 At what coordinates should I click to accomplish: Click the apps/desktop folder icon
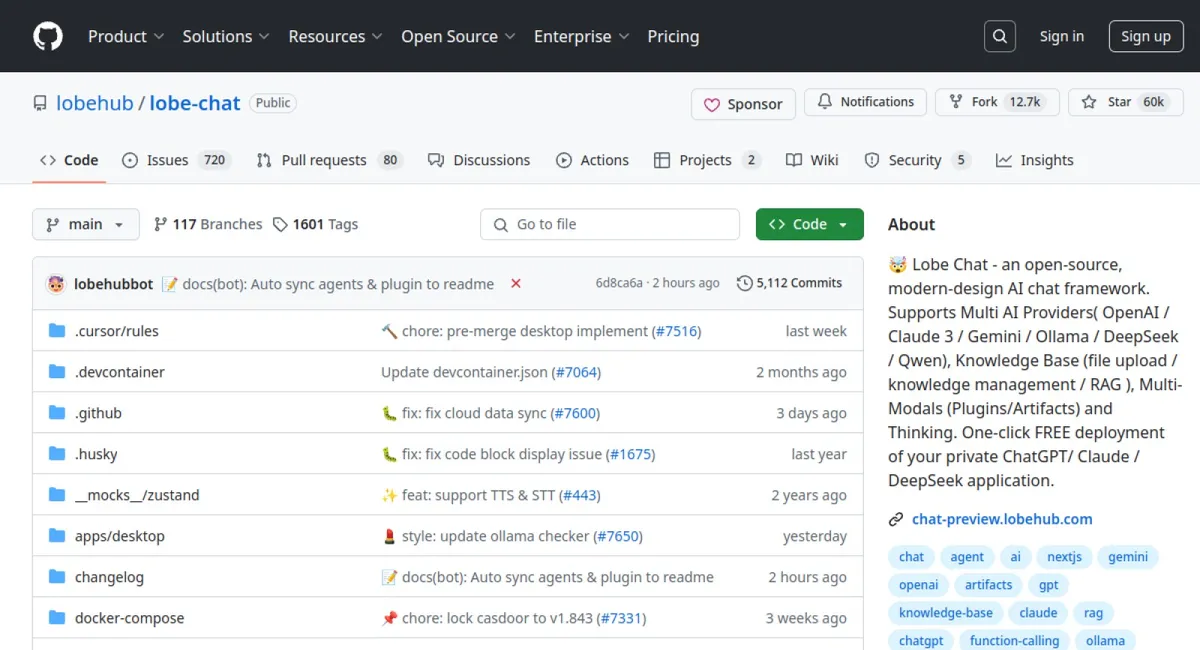(57, 536)
